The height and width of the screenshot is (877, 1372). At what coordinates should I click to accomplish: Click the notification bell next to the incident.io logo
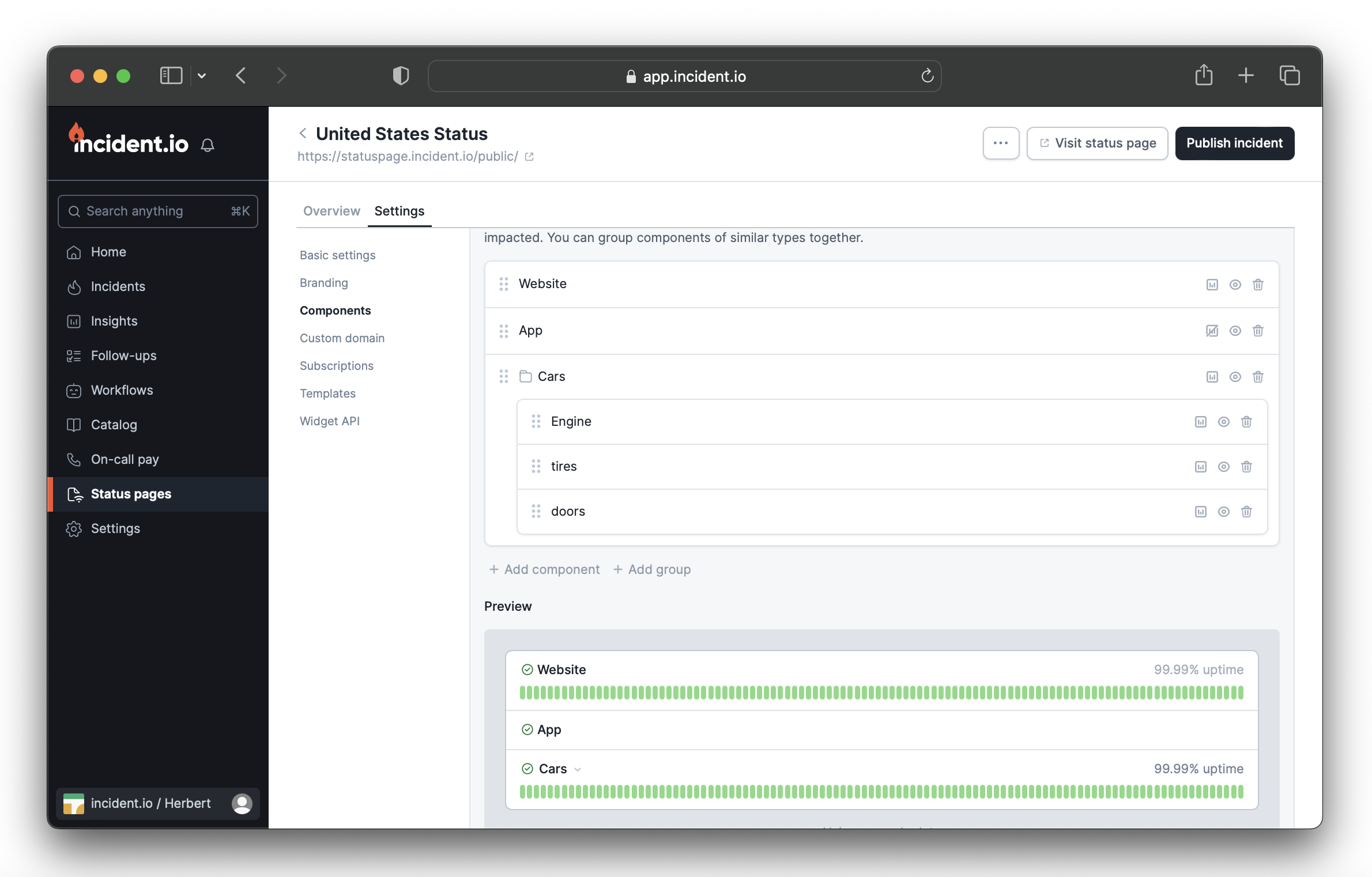point(208,145)
